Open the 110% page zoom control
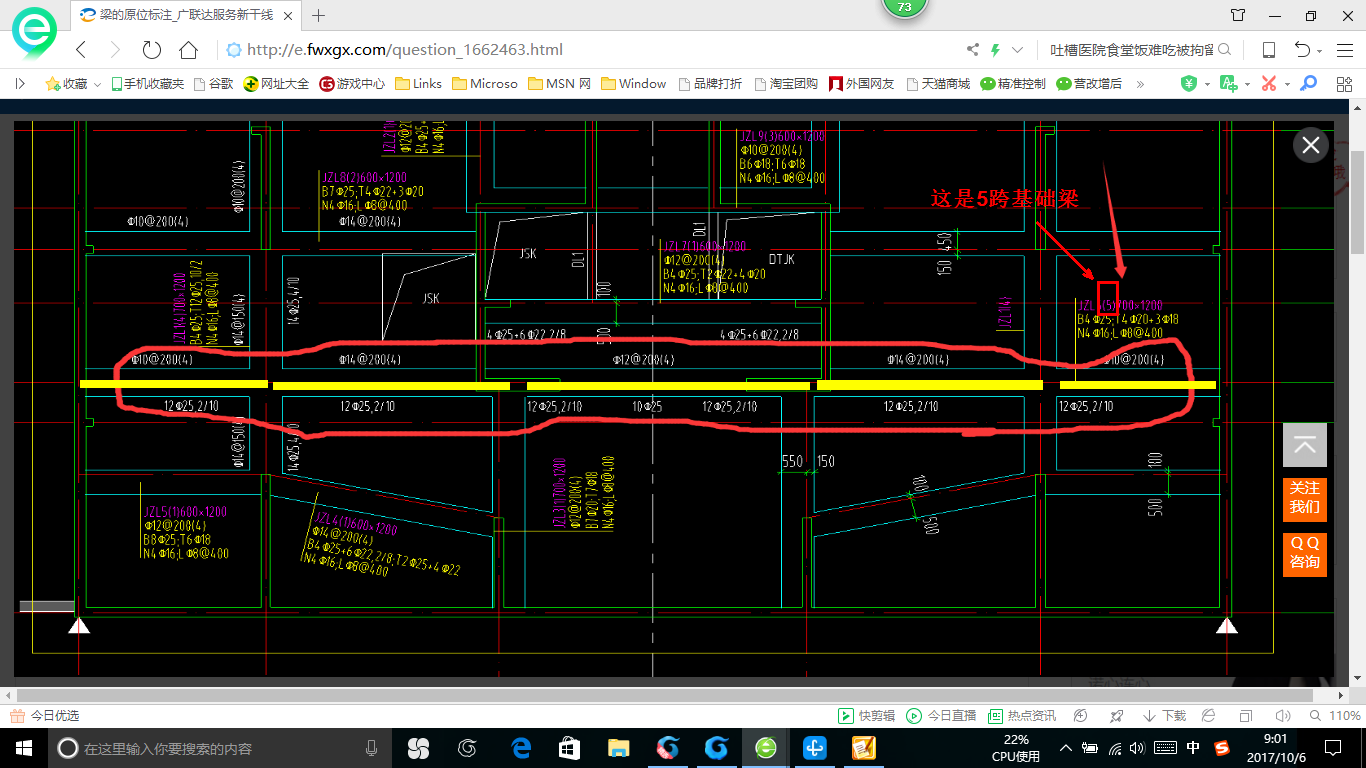Viewport: 1366px width, 768px height. coord(1335,716)
